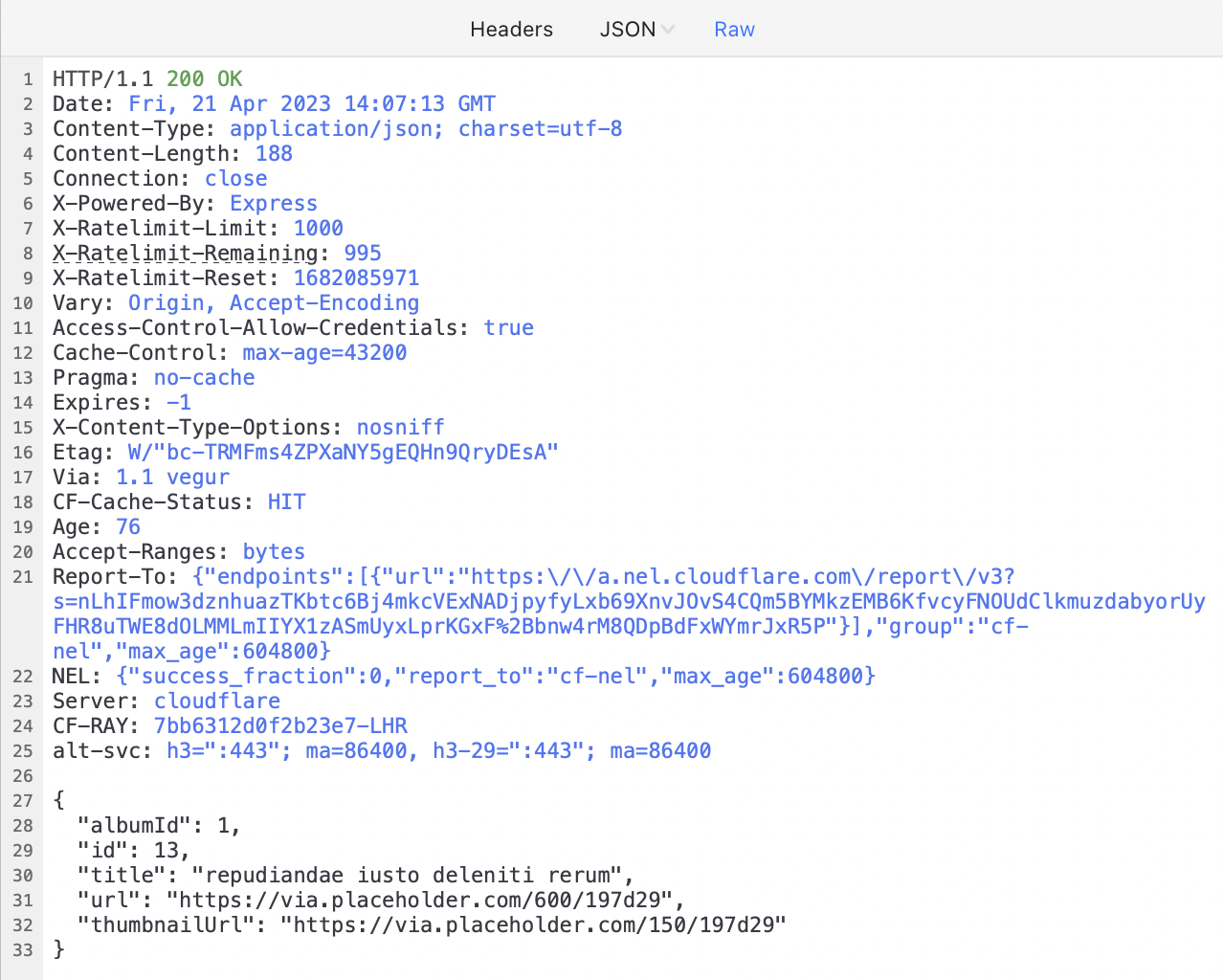Click Cache-Control value max-age=43200
The width and height of the screenshot is (1223, 980).
click(324, 352)
